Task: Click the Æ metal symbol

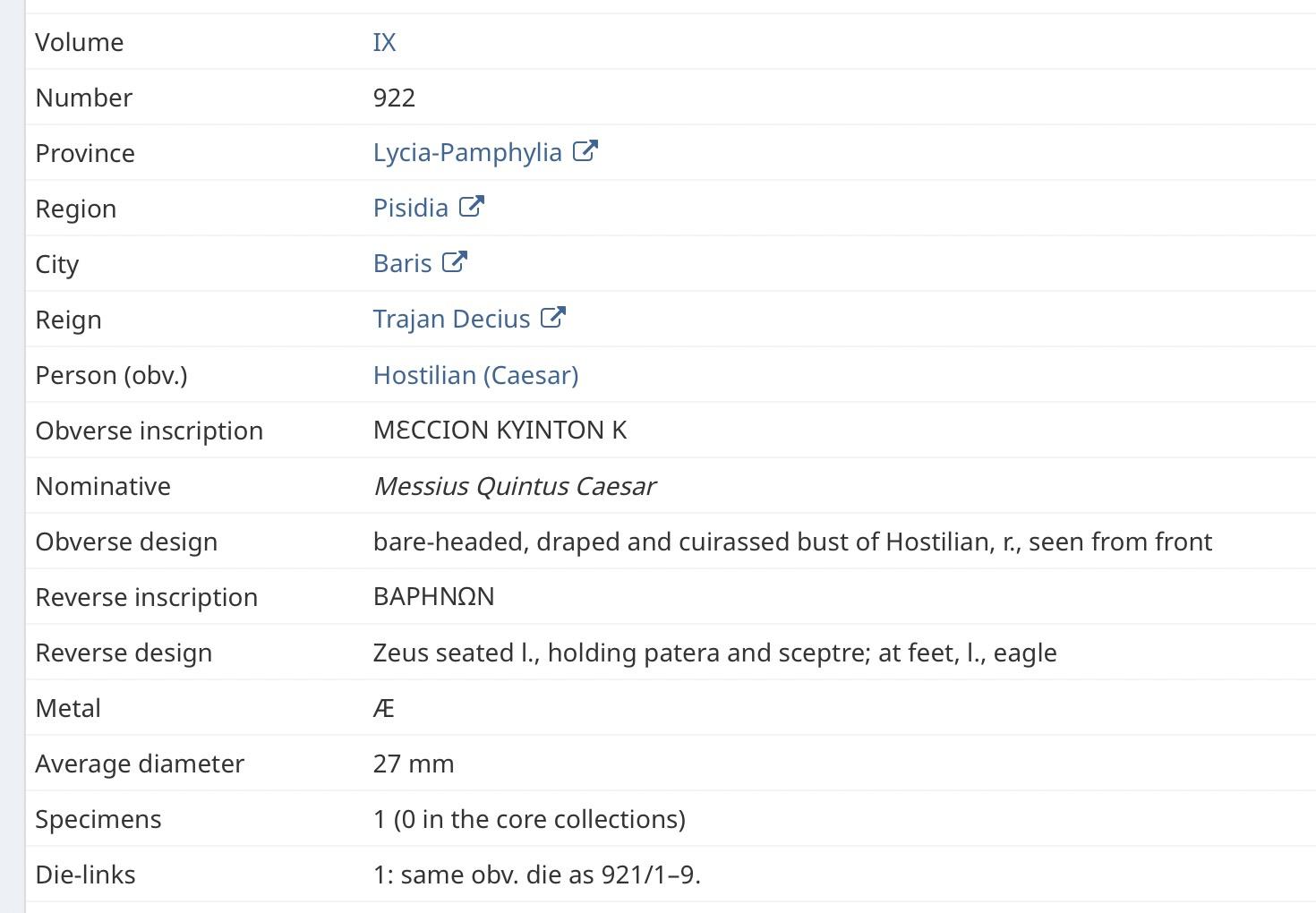Action: pyautogui.click(x=383, y=708)
